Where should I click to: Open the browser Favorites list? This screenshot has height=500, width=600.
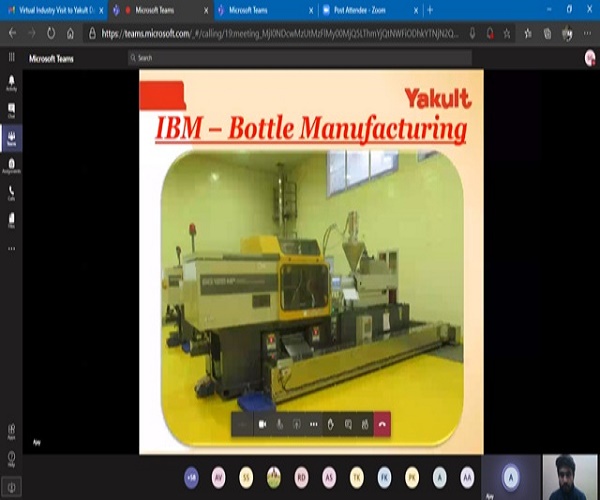[x=528, y=34]
